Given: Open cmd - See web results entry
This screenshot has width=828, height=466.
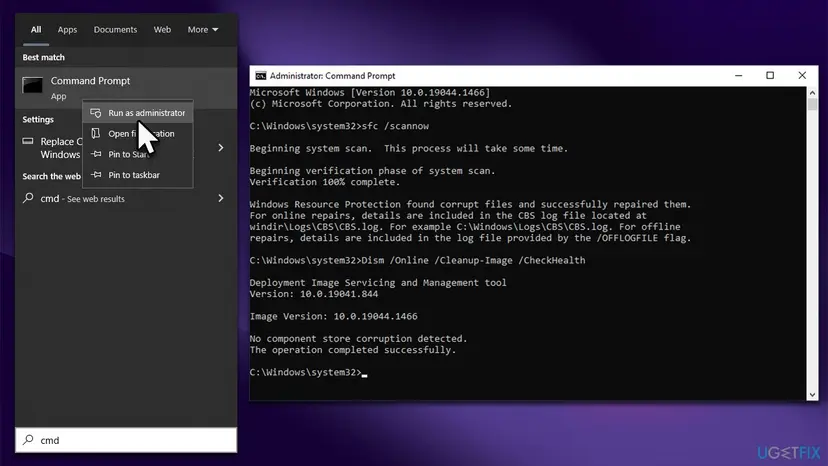Looking at the screenshot, I should [126, 198].
